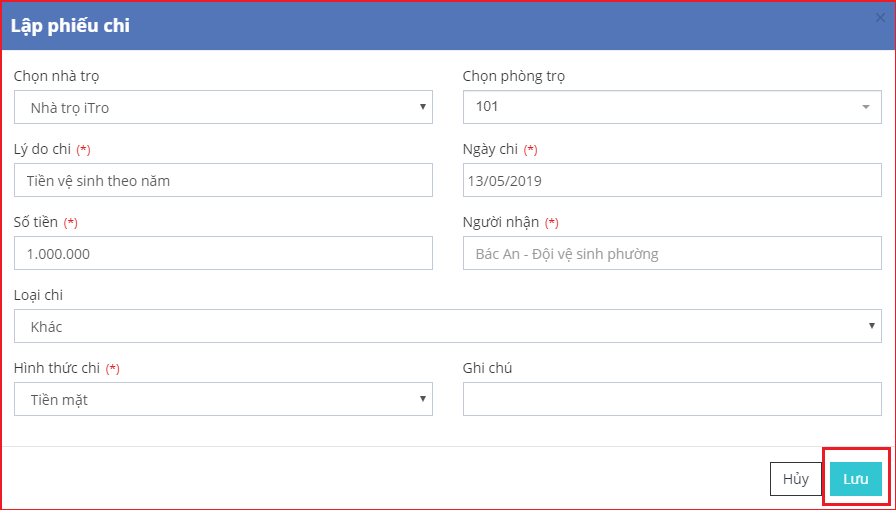The width and height of the screenshot is (896, 510).
Task: Click the Người nhận input field
Action: 672,253
